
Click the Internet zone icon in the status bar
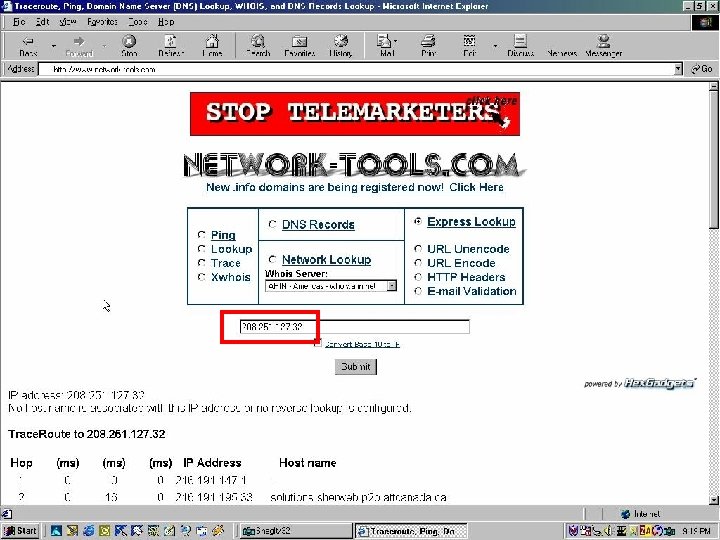[x=625, y=514]
